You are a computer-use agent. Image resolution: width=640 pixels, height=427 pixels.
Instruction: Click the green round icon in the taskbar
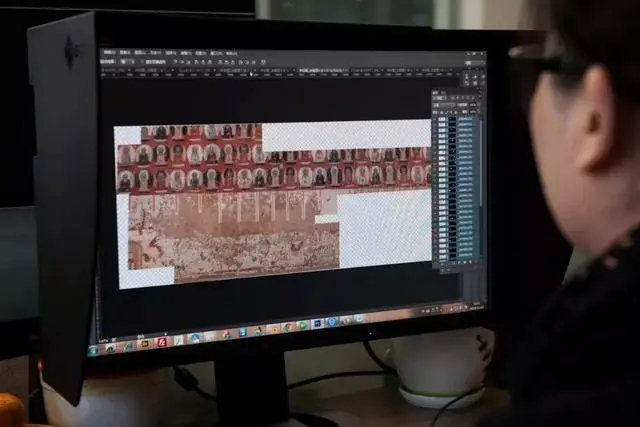[302, 326]
